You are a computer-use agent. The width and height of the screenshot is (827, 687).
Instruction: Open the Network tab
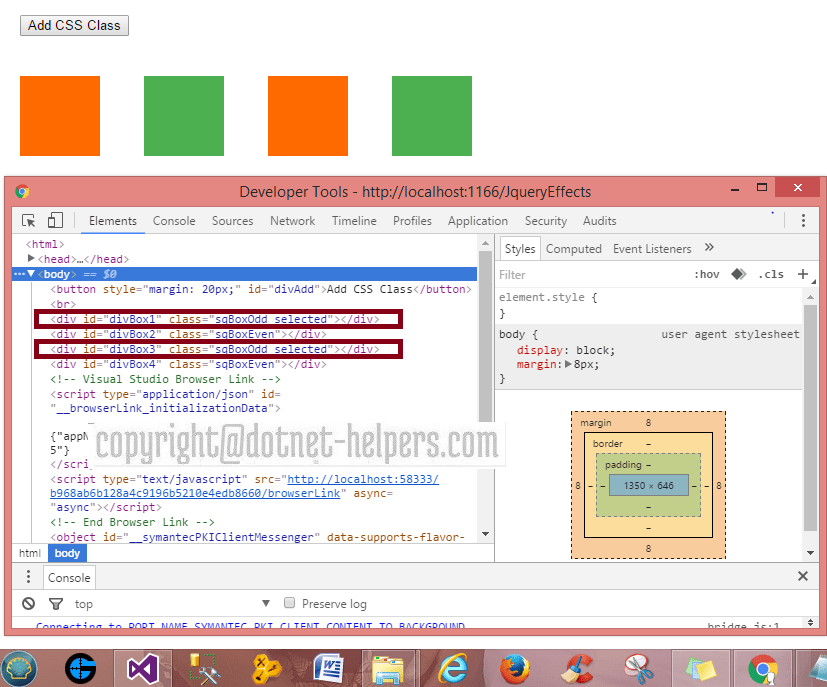point(293,221)
